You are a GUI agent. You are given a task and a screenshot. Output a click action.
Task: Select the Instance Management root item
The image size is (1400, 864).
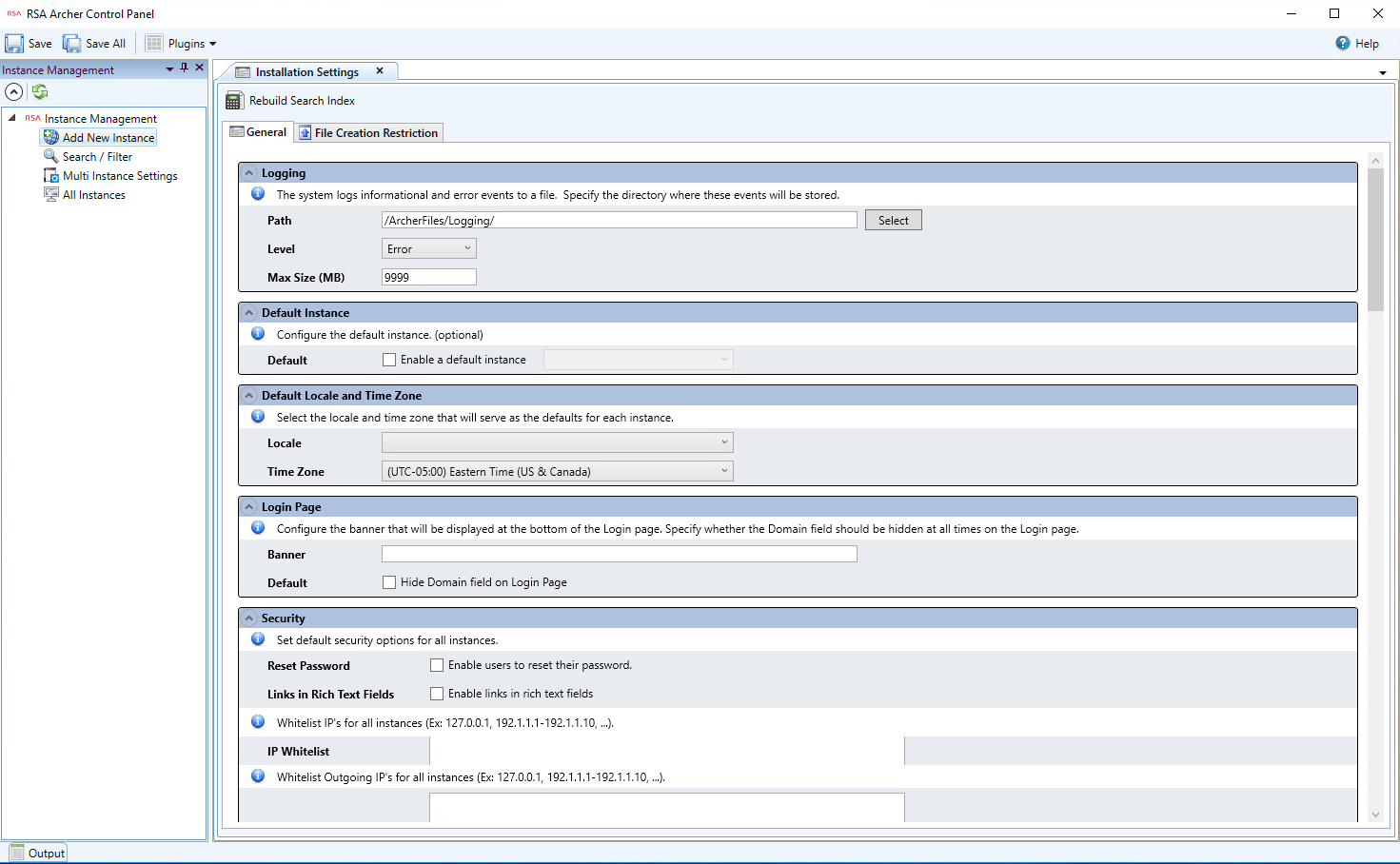coord(100,119)
